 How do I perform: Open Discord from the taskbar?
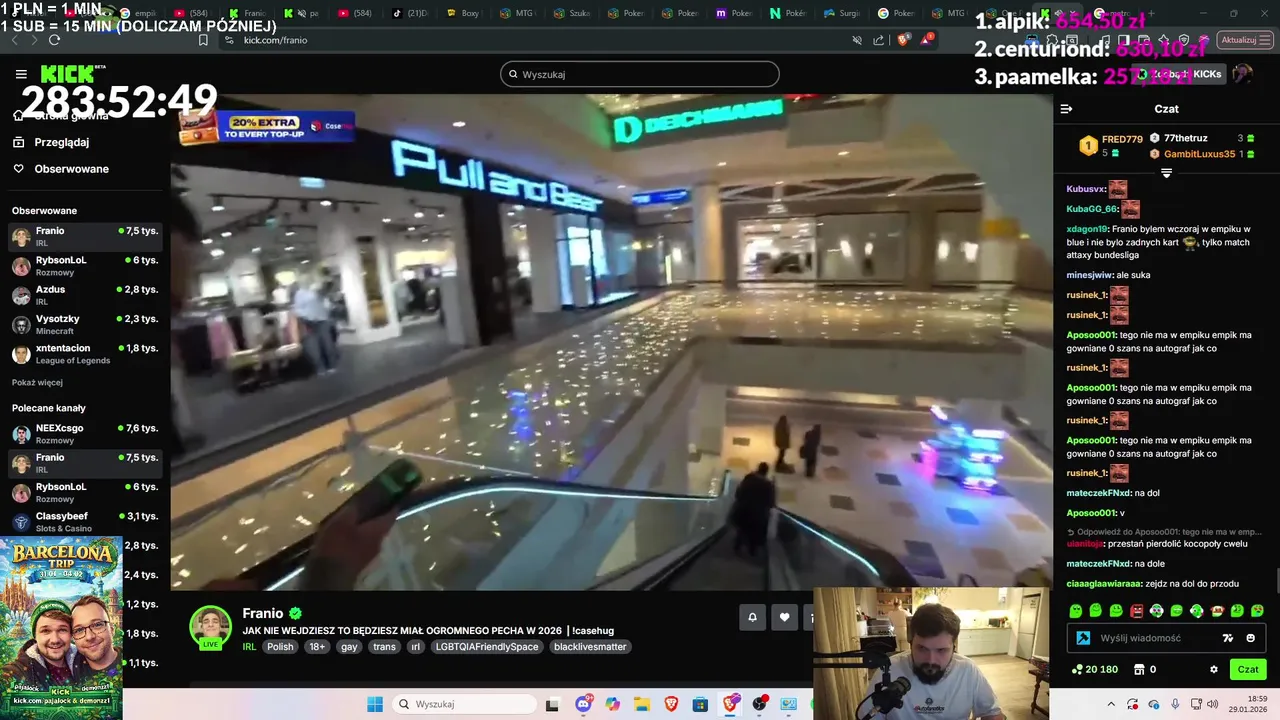coord(583,704)
